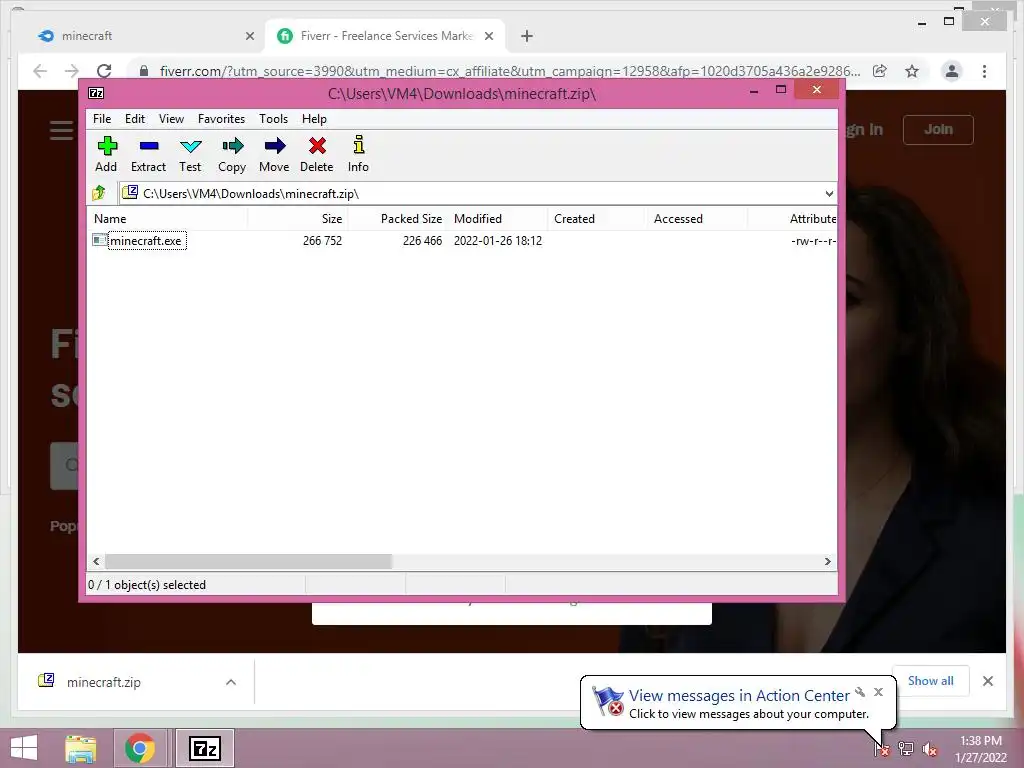Image resolution: width=1024 pixels, height=768 pixels.
Task: Click the 266 752 size value
Action: (x=322, y=240)
